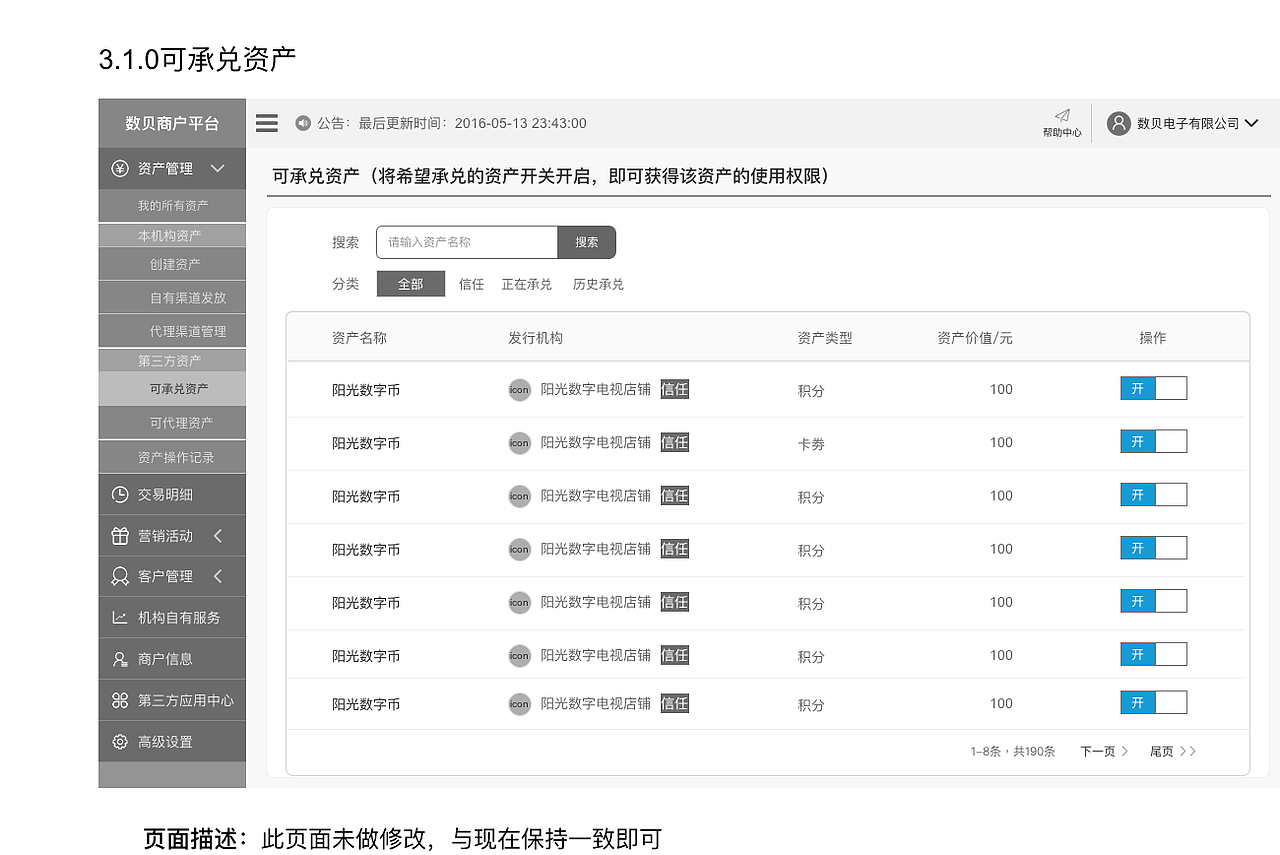The height and width of the screenshot is (855, 1280).
Task: Open the help center paper plane icon
Action: coord(1062,115)
